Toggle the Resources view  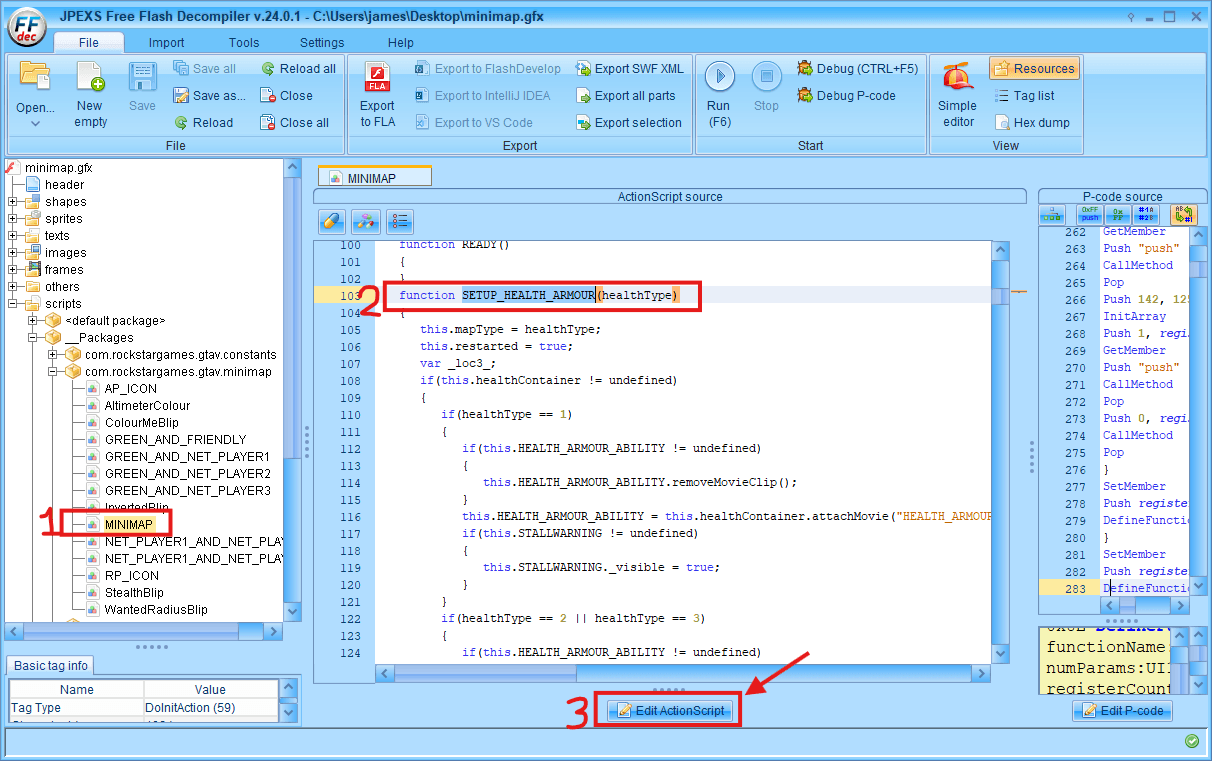(1034, 69)
